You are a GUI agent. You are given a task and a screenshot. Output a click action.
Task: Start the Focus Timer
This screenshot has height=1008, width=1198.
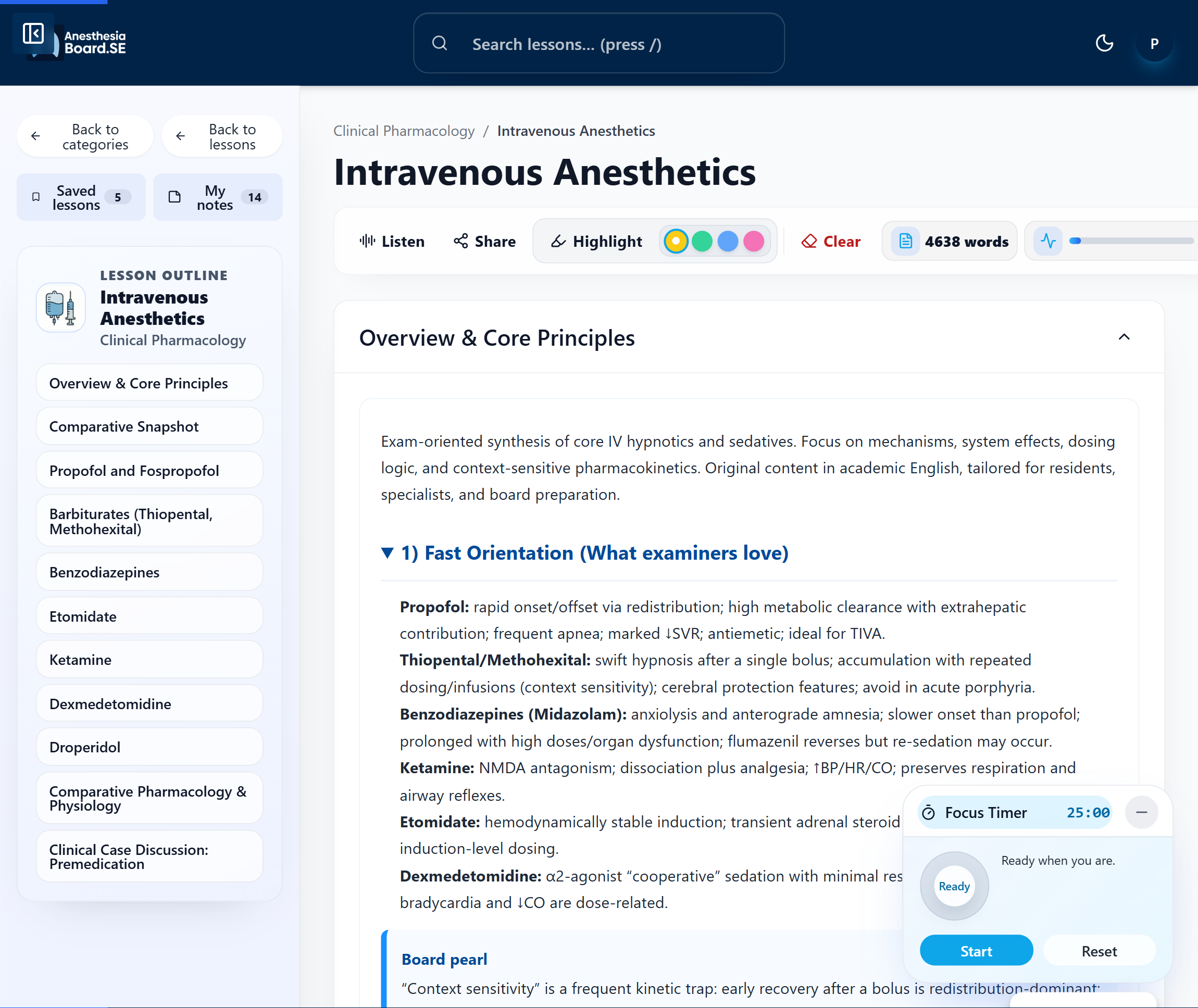(x=976, y=951)
